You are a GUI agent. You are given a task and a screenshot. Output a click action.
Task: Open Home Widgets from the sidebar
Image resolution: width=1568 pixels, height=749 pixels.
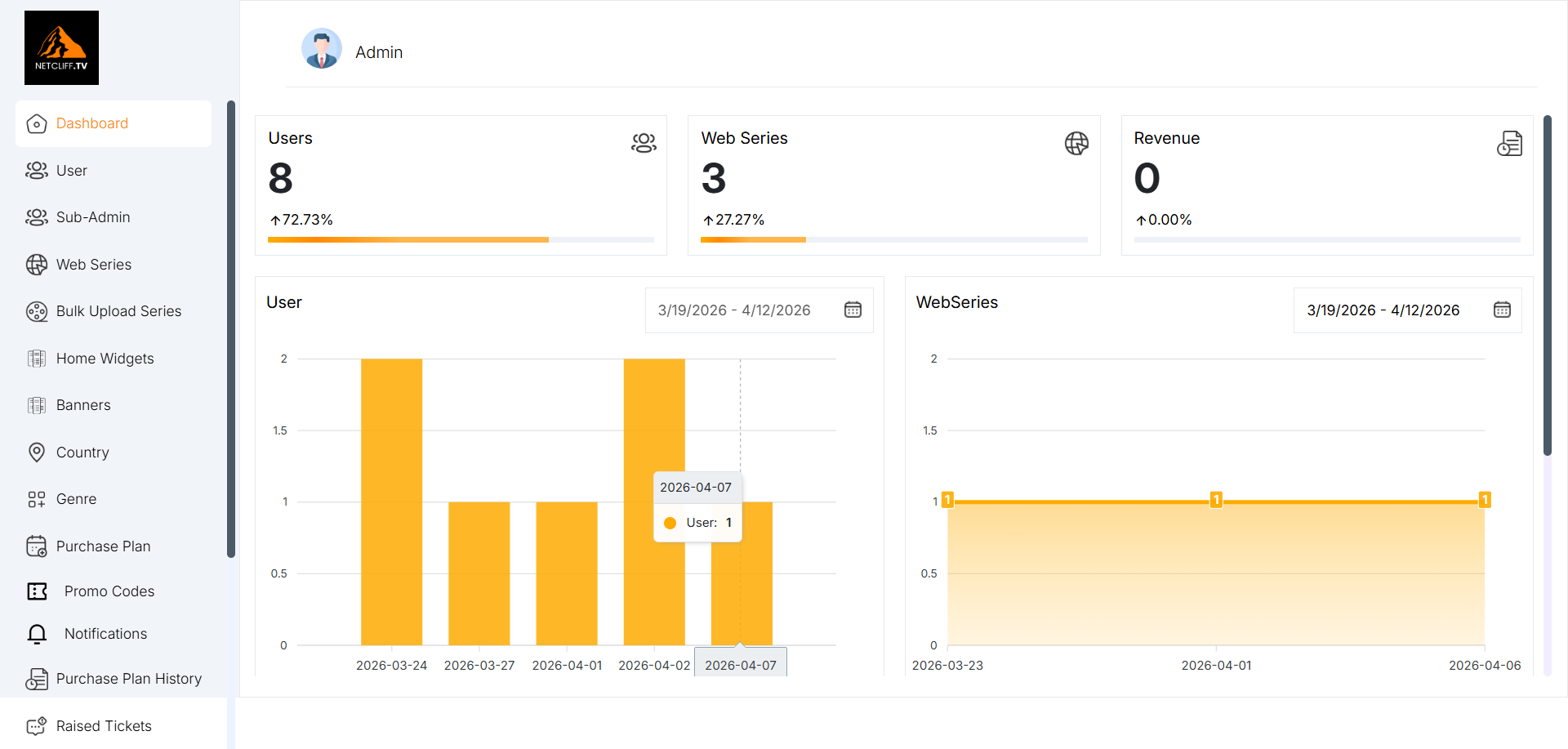point(105,359)
